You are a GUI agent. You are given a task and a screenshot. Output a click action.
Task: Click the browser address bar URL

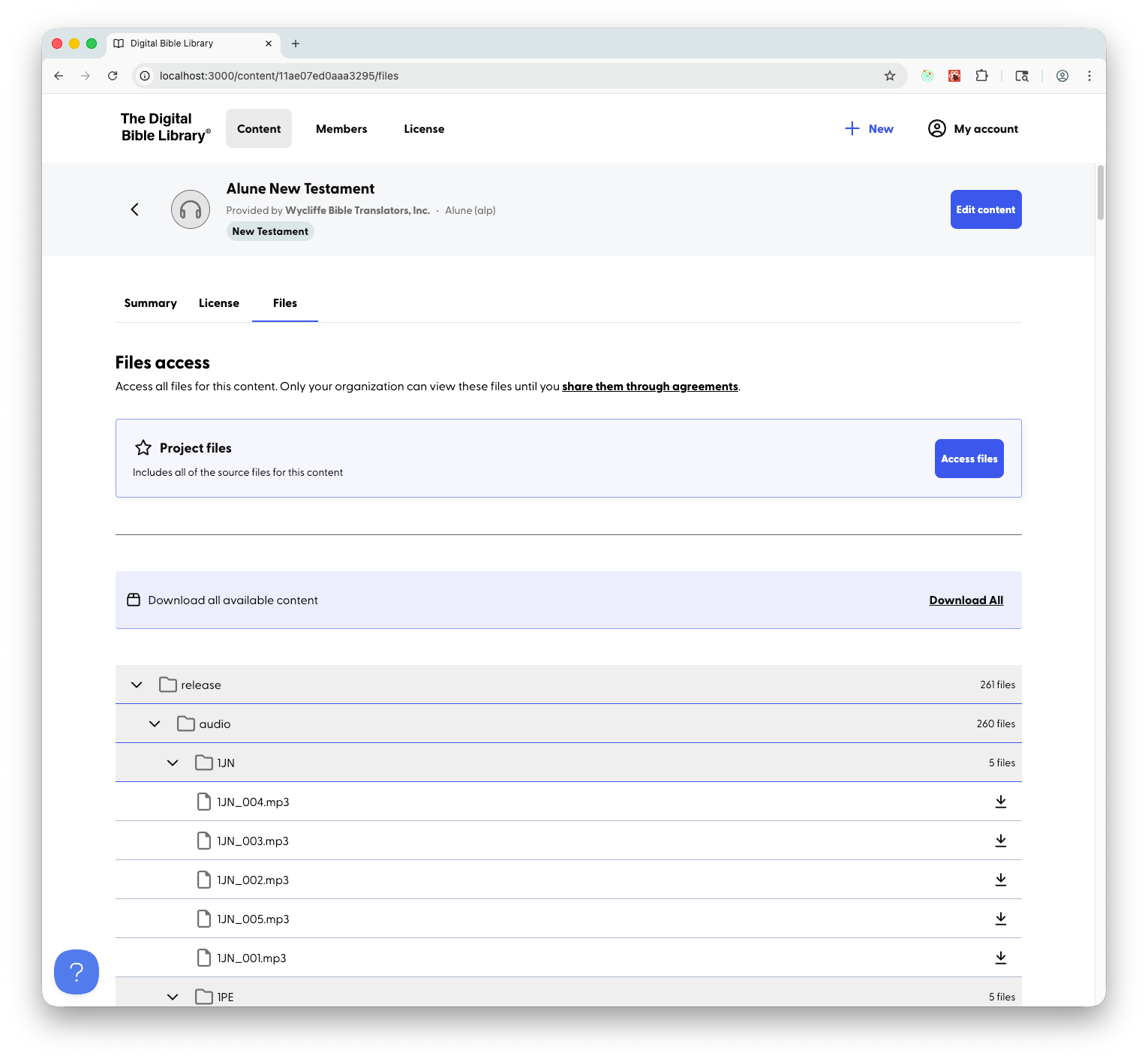click(x=279, y=76)
